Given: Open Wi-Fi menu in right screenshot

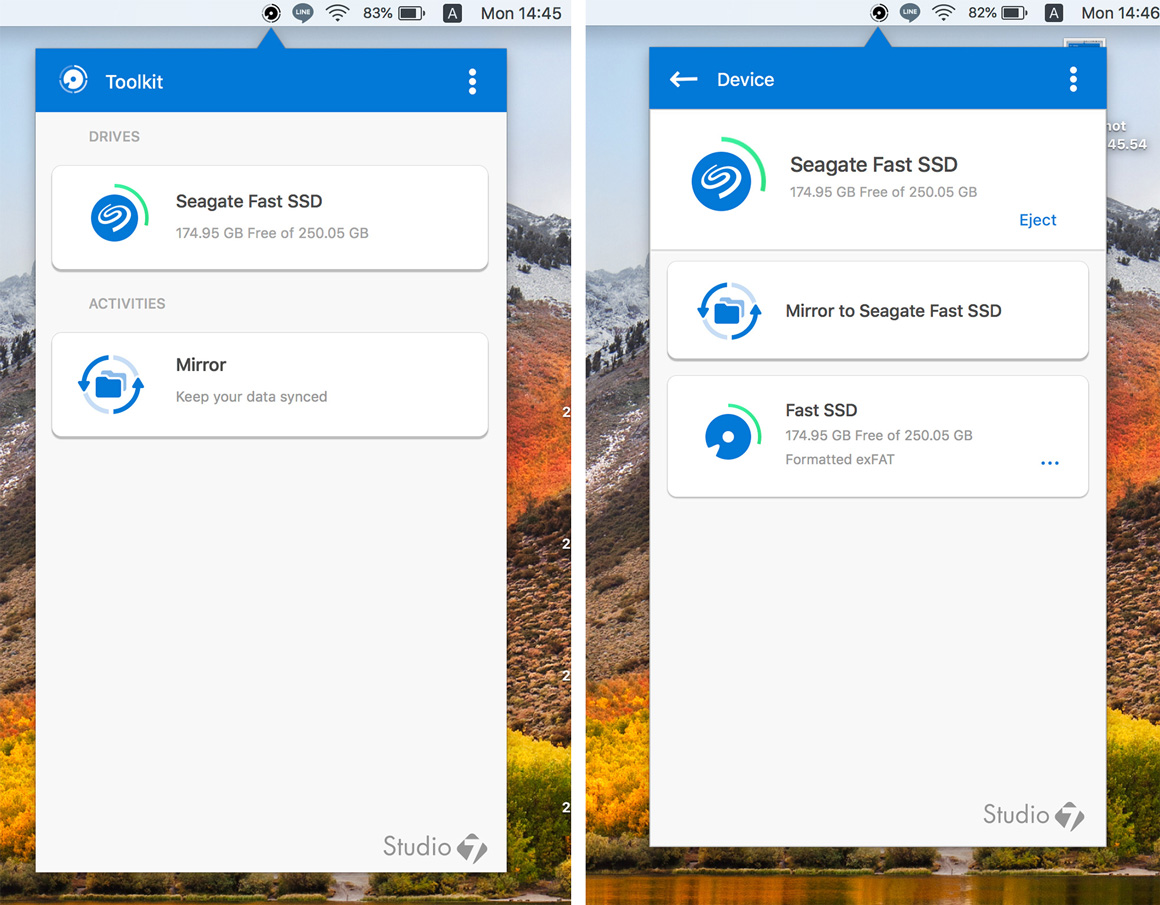Looking at the screenshot, I should [943, 13].
